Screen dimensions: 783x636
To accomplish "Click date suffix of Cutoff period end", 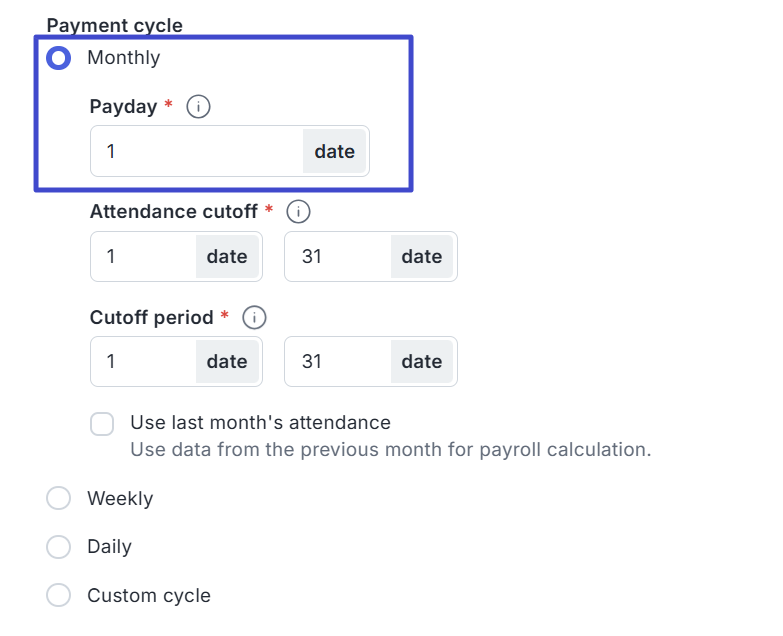I will click(x=422, y=361).
